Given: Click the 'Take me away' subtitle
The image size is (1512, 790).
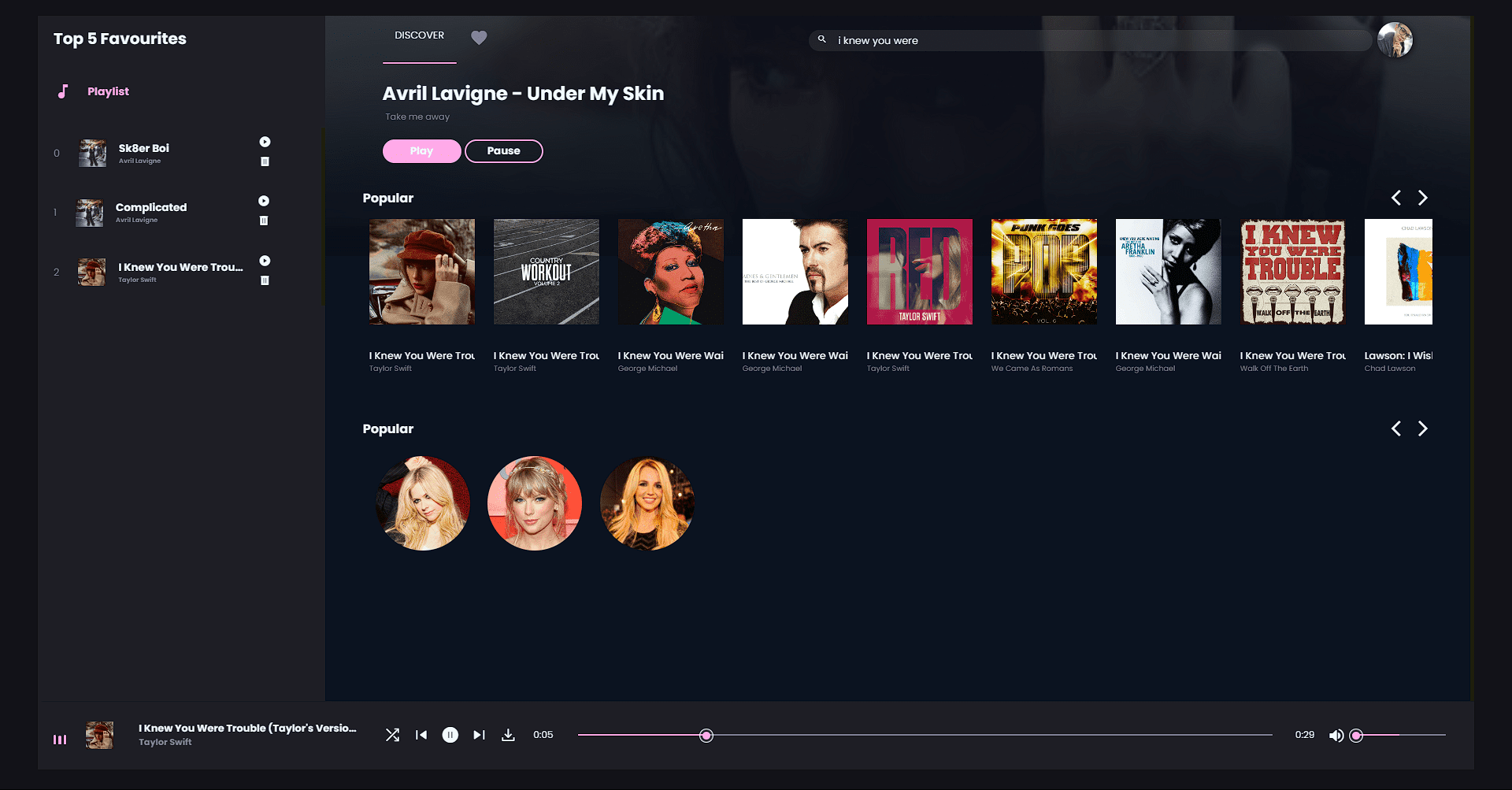Looking at the screenshot, I should coord(417,117).
